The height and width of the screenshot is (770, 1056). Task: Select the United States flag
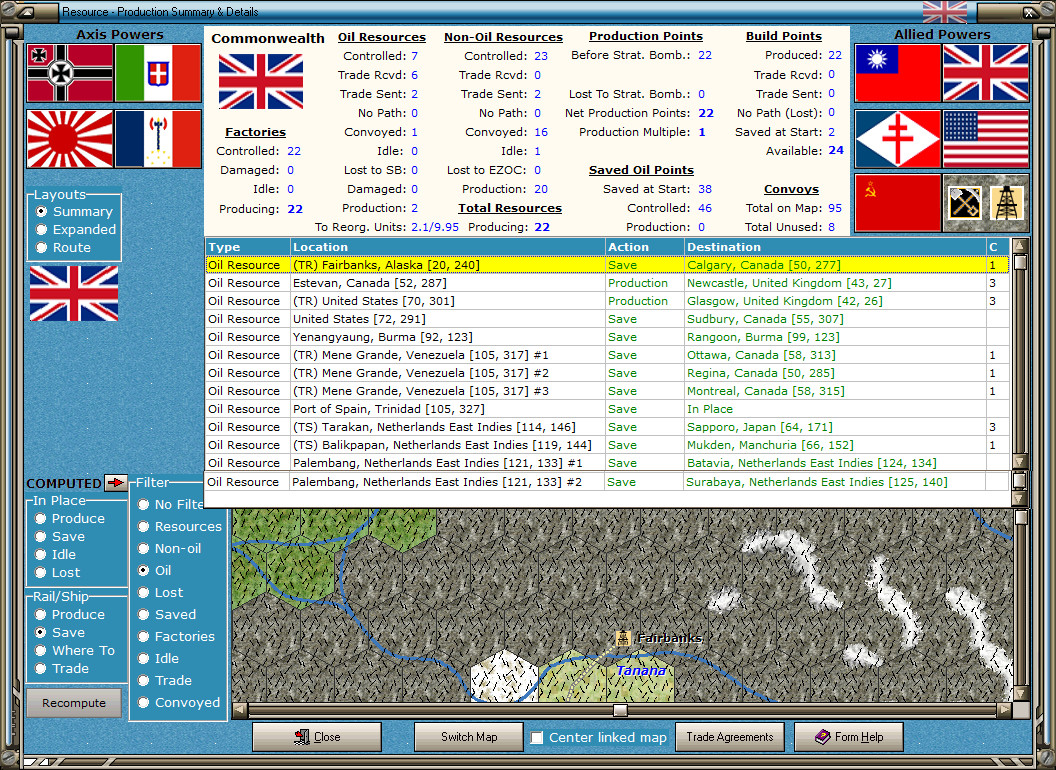click(986, 139)
